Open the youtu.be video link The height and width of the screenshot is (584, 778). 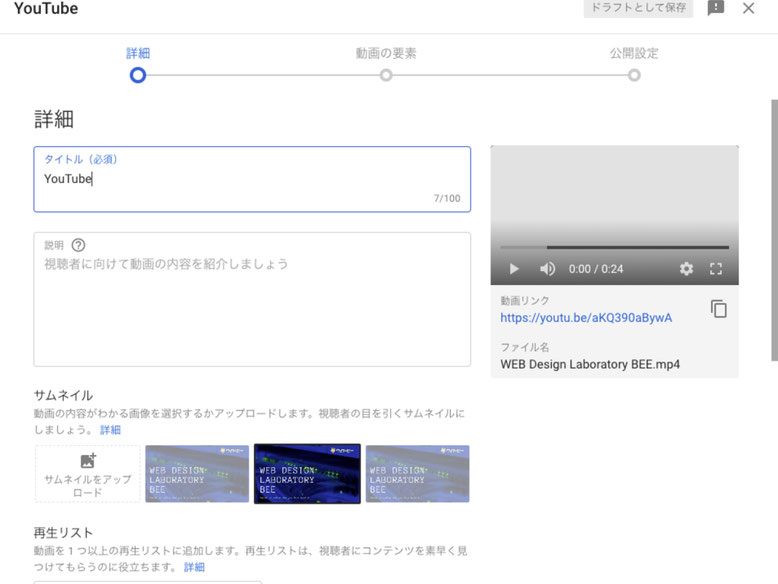[586, 318]
